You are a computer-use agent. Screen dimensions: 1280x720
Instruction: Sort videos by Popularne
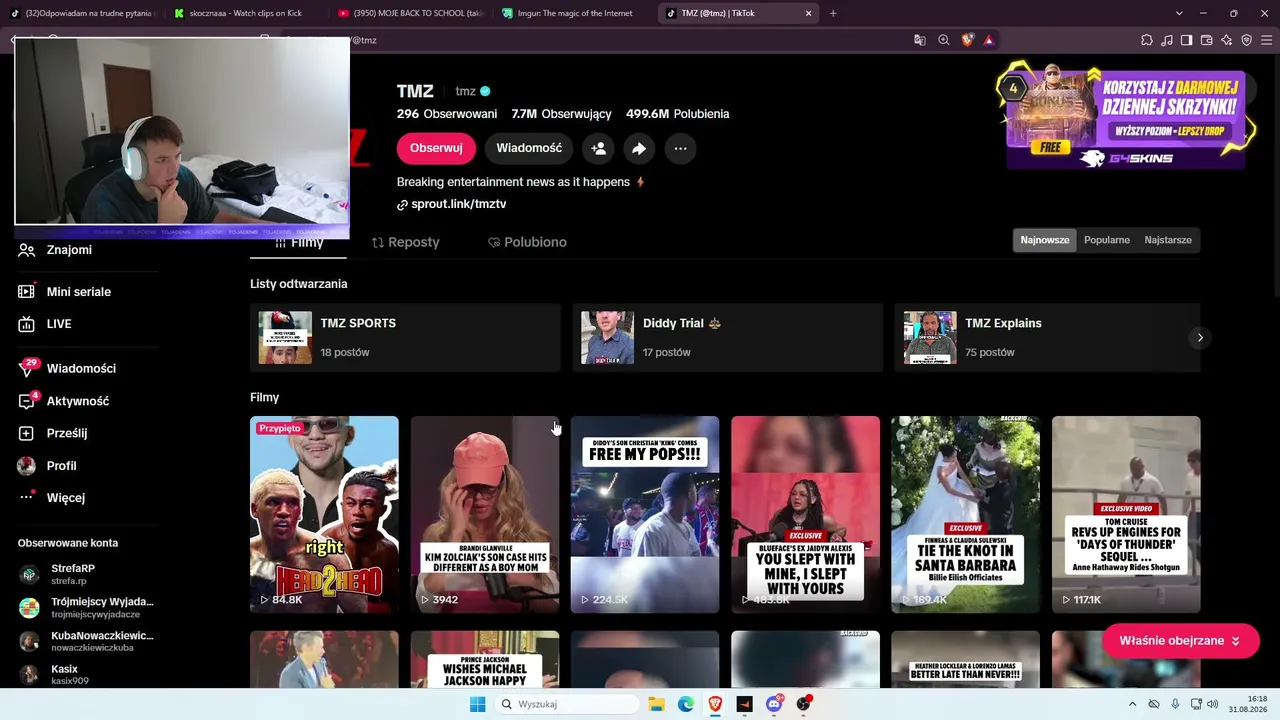pyautogui.click(x=1107, y=240)
